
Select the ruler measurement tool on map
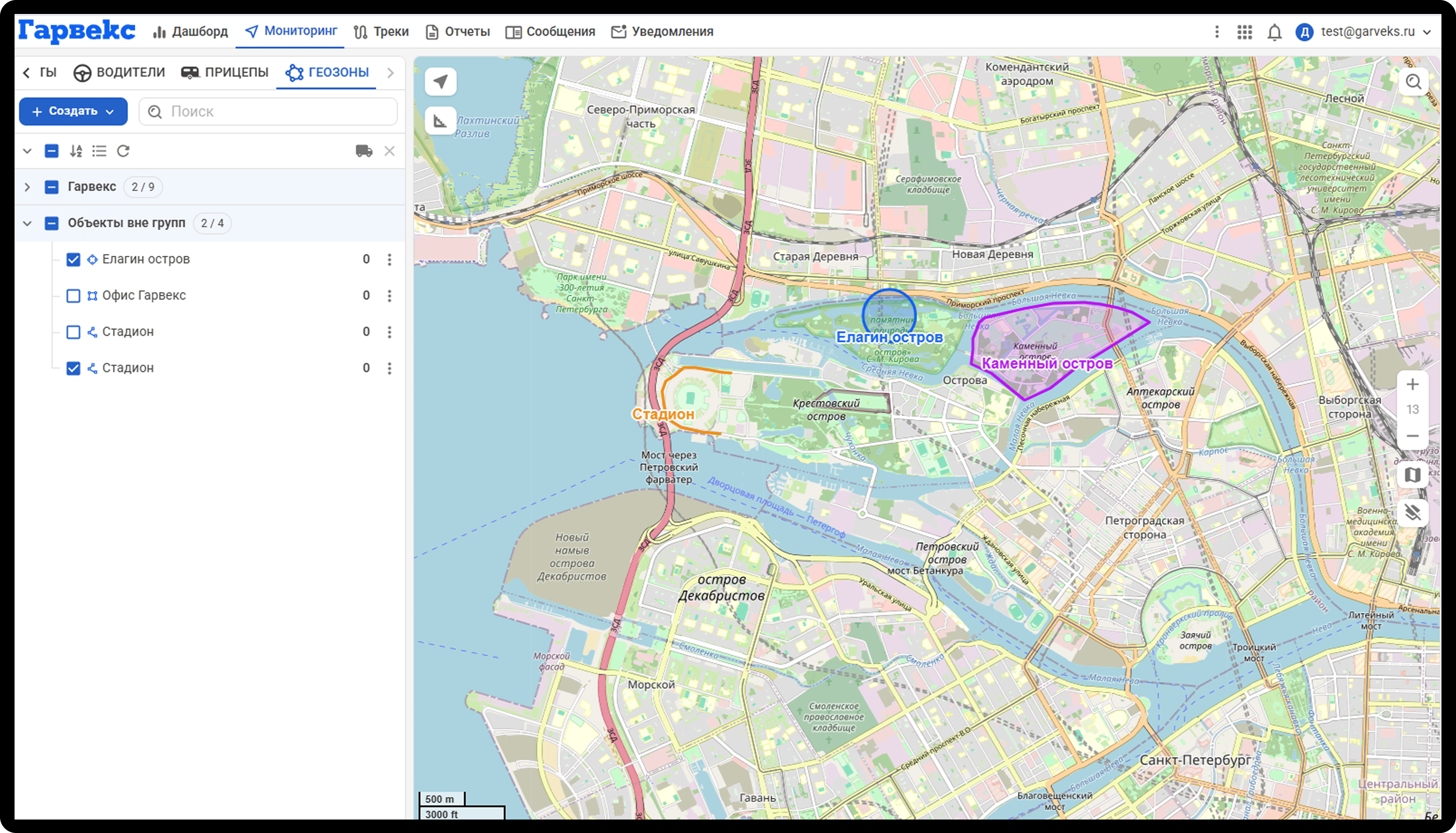440,121
